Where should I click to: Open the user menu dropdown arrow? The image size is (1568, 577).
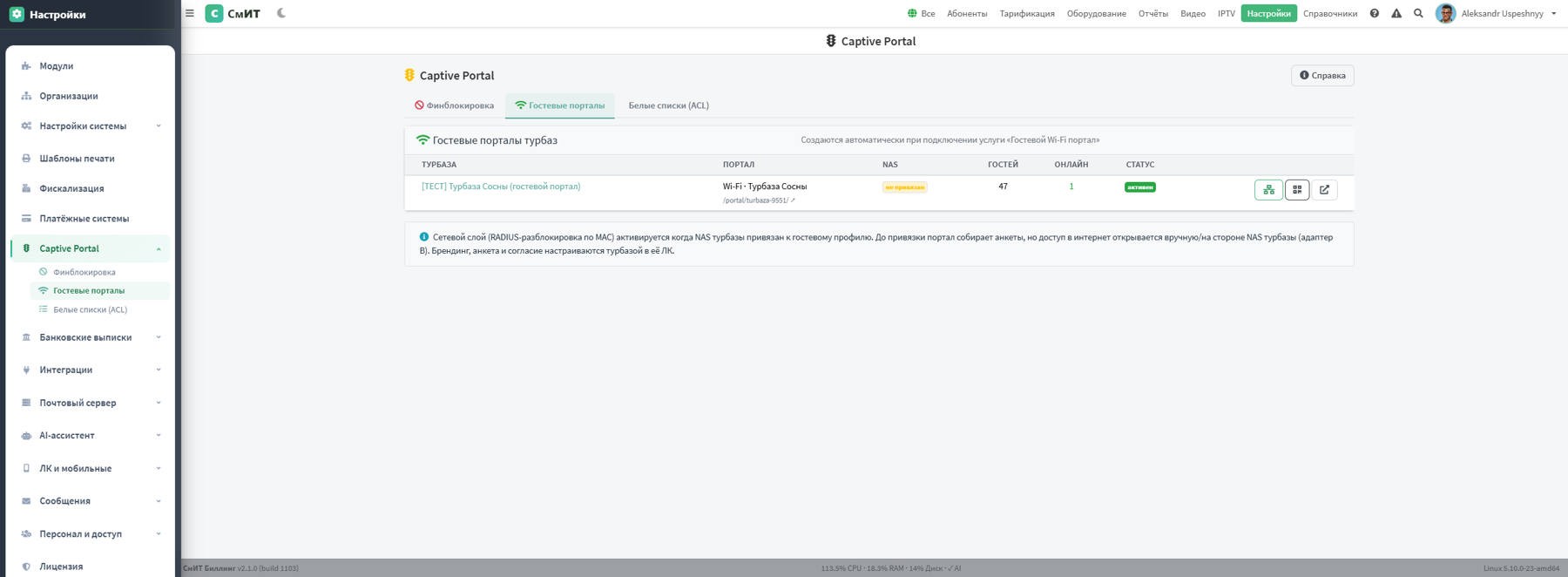[x=1554, y=13]
